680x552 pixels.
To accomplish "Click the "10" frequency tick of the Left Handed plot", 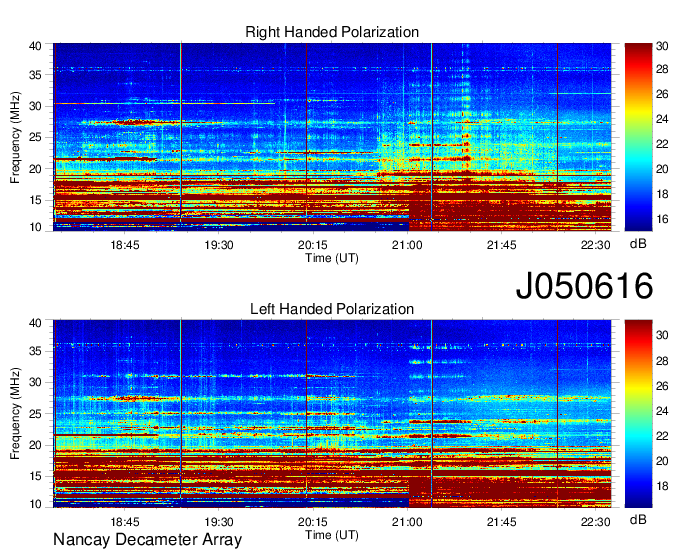I will click(x=35, y=504).
